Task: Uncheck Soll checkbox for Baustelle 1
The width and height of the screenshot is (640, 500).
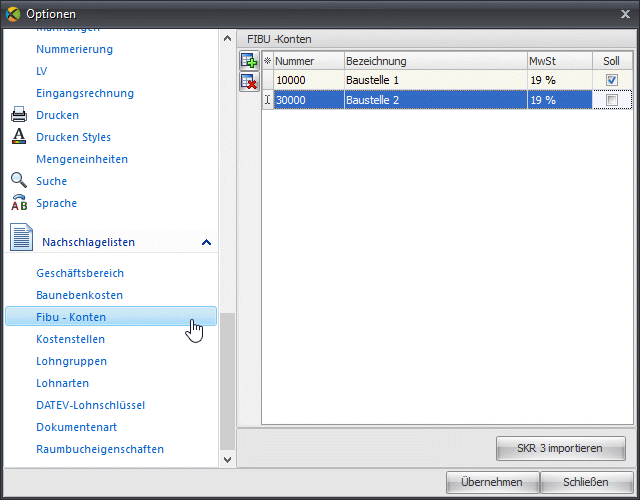Action: (611, 80)
